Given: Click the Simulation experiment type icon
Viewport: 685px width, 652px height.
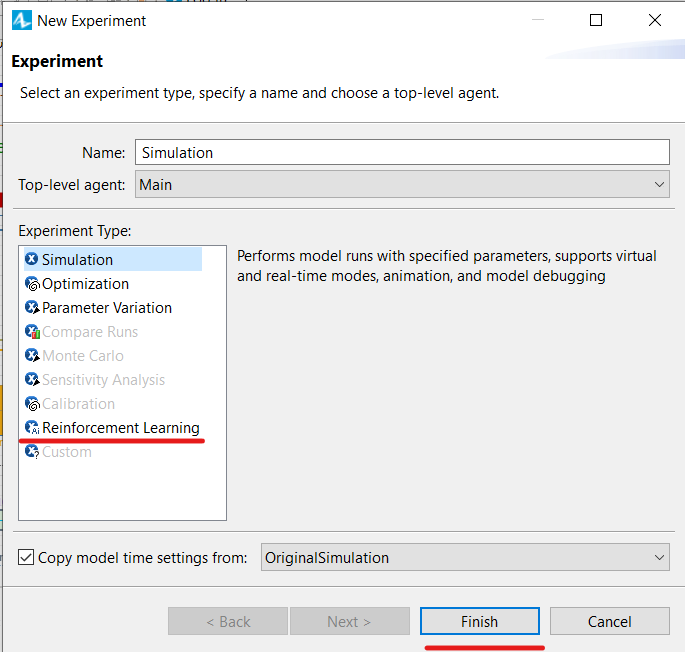Looking at the screenshot, I should 31,259.
